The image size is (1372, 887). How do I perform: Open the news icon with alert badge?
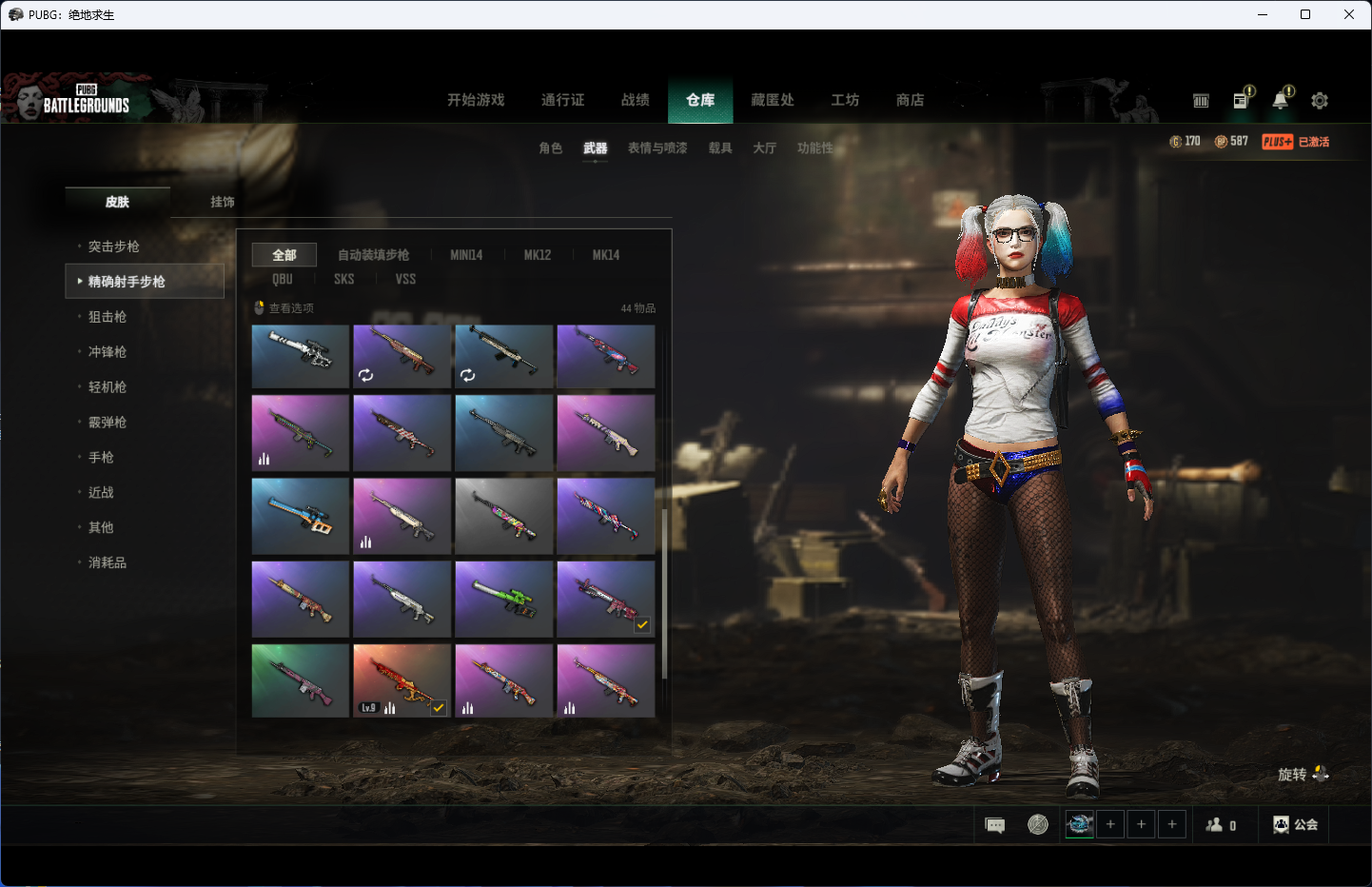[x=1243, y=98]
